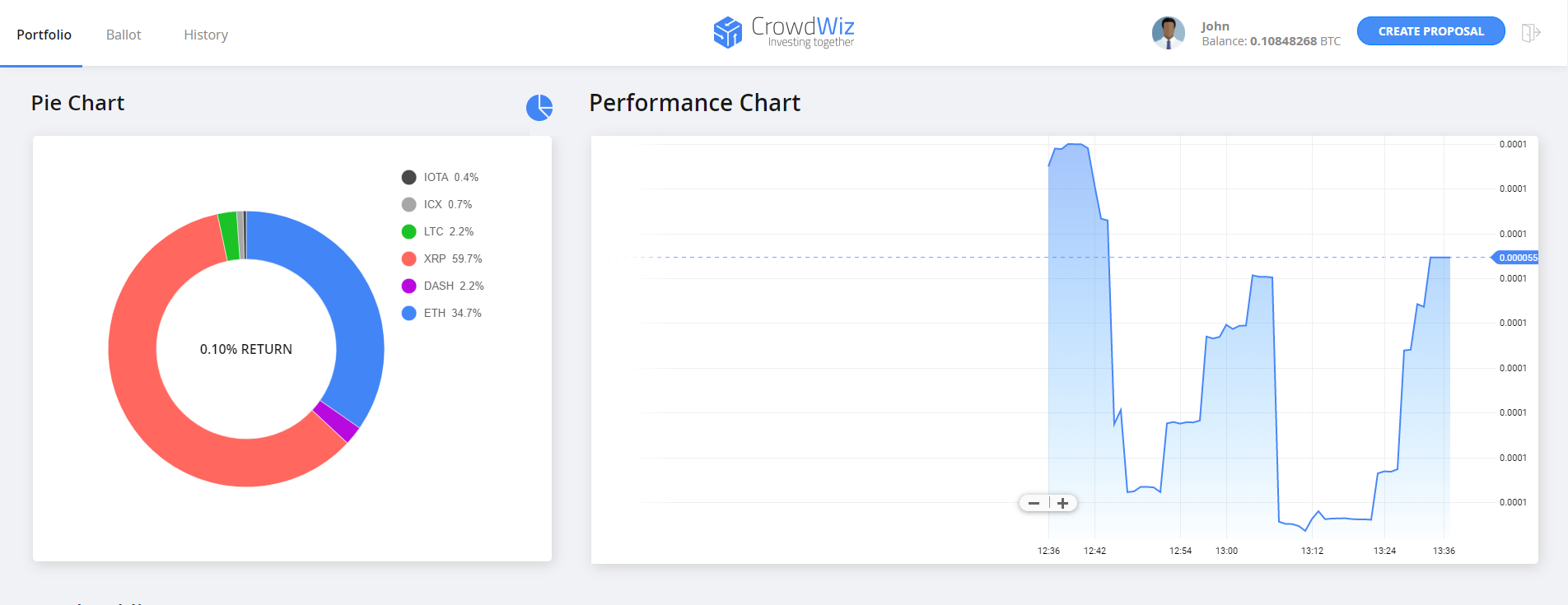Click the Create Proposal button

(1431, 31)
